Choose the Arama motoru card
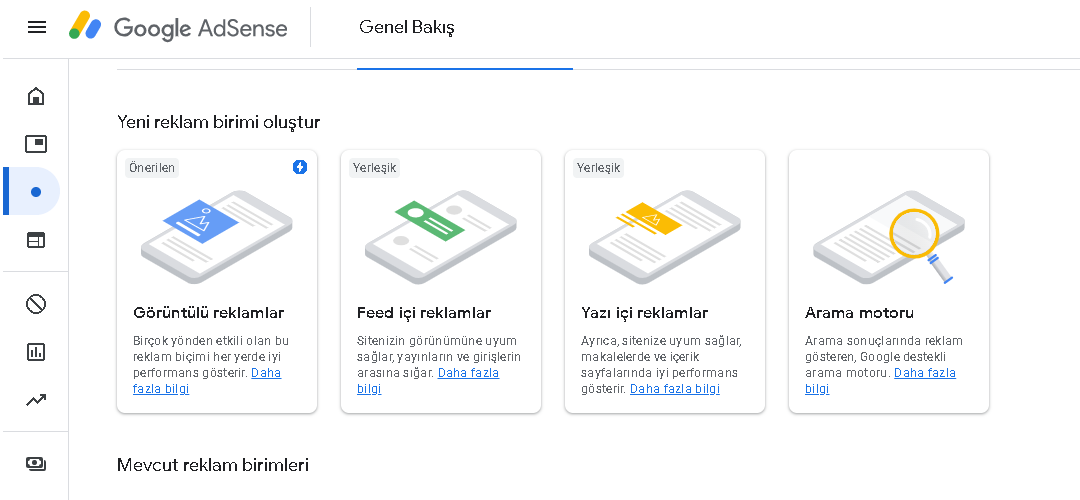 889,282
